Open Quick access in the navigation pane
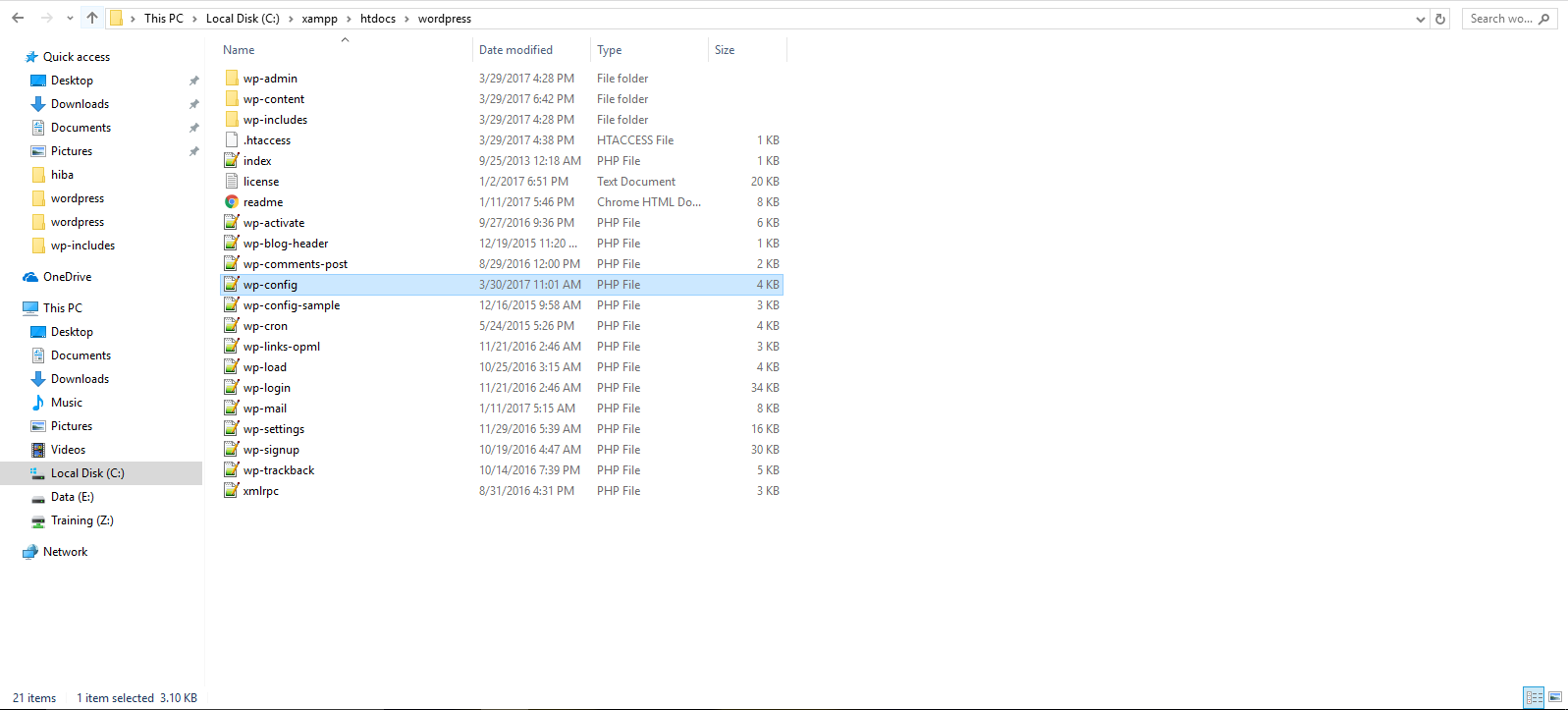1568x710 pixels. pos(76,57)
